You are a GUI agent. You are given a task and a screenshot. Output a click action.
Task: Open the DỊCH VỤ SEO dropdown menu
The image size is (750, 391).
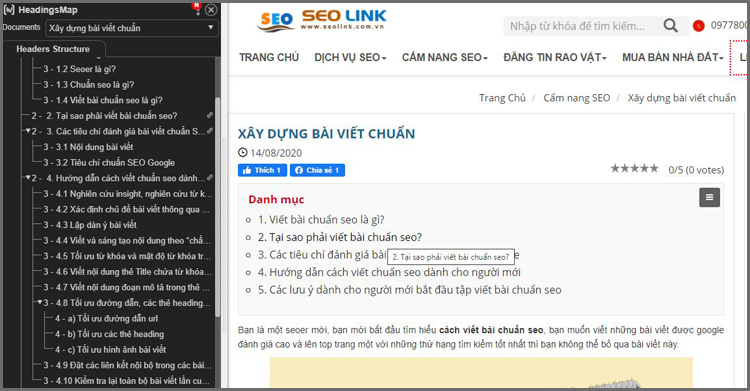tap(350, 57)
